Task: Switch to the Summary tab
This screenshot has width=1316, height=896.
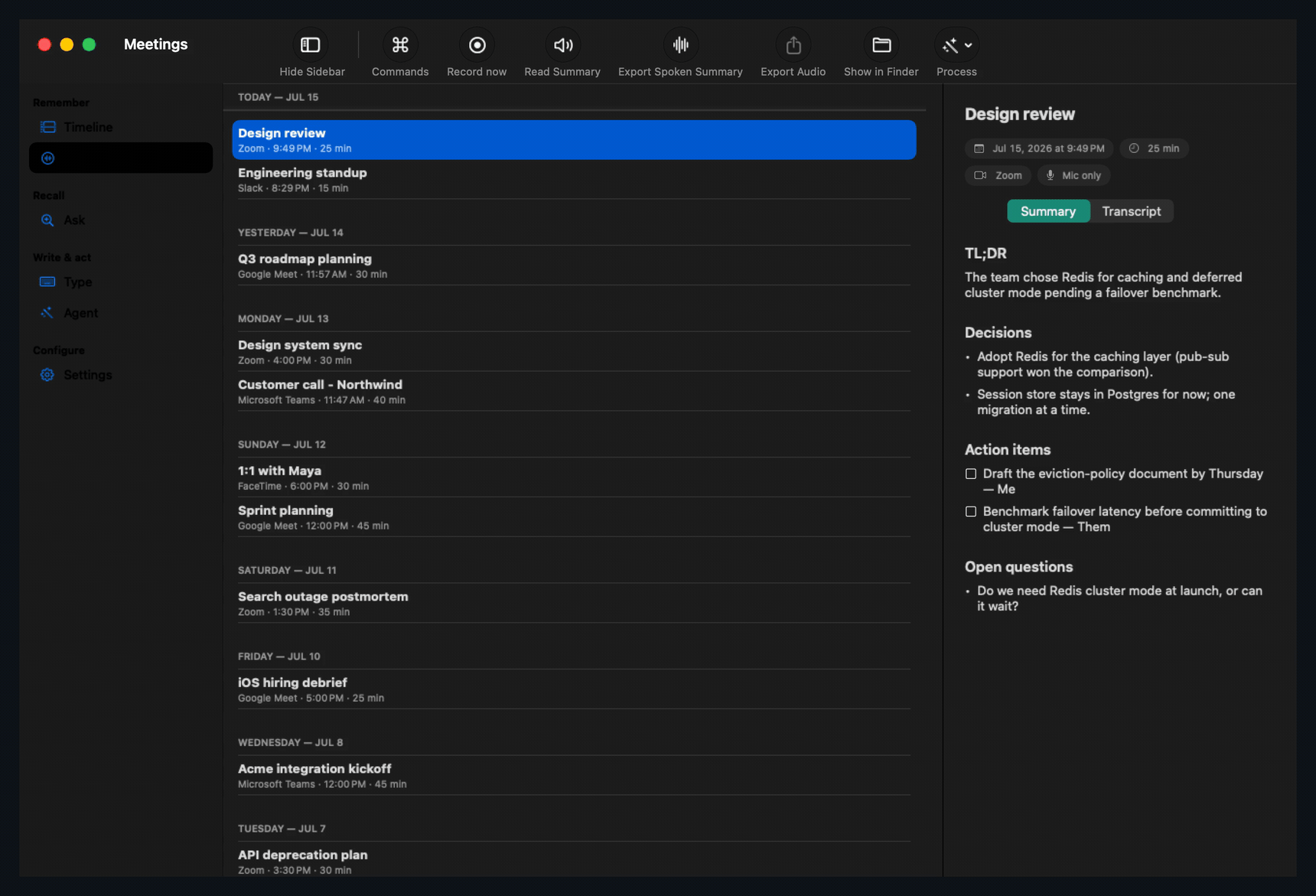Action: 1048,211
